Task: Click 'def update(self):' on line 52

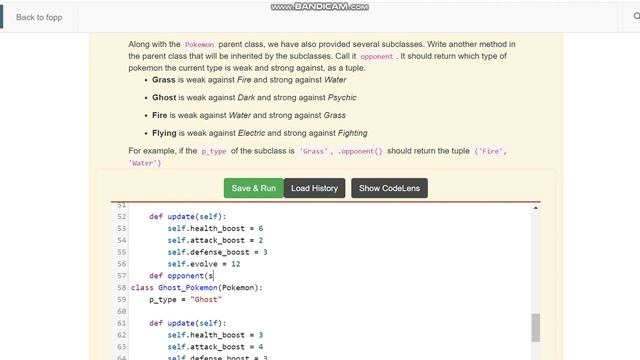Action: point(187,217)
